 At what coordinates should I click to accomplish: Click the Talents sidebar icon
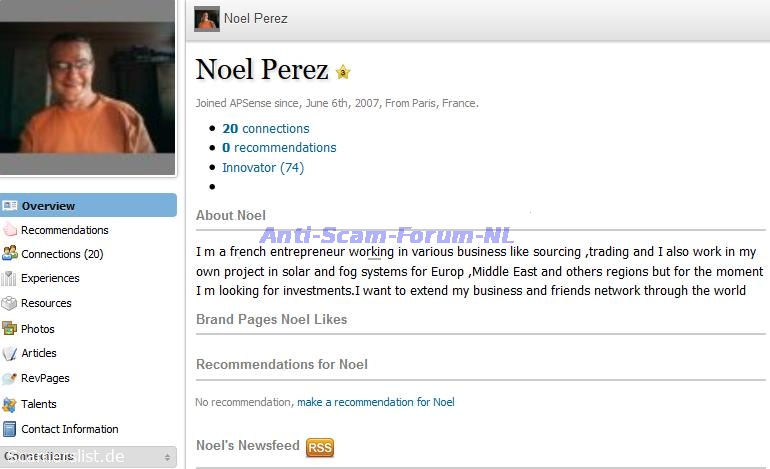click(x=10, y=404)
